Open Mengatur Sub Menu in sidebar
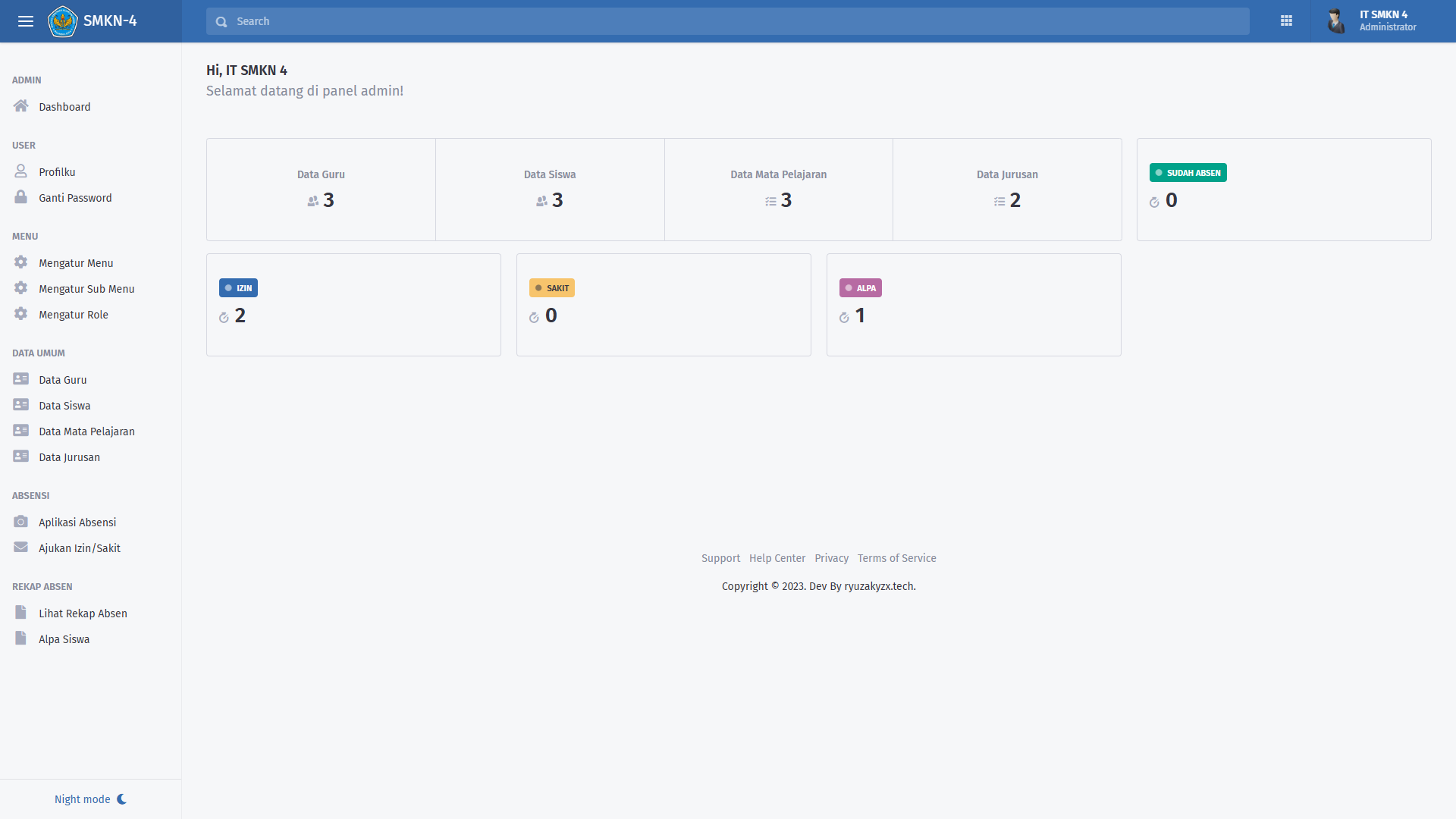The image size is (1456, 819). coord(86,289)
